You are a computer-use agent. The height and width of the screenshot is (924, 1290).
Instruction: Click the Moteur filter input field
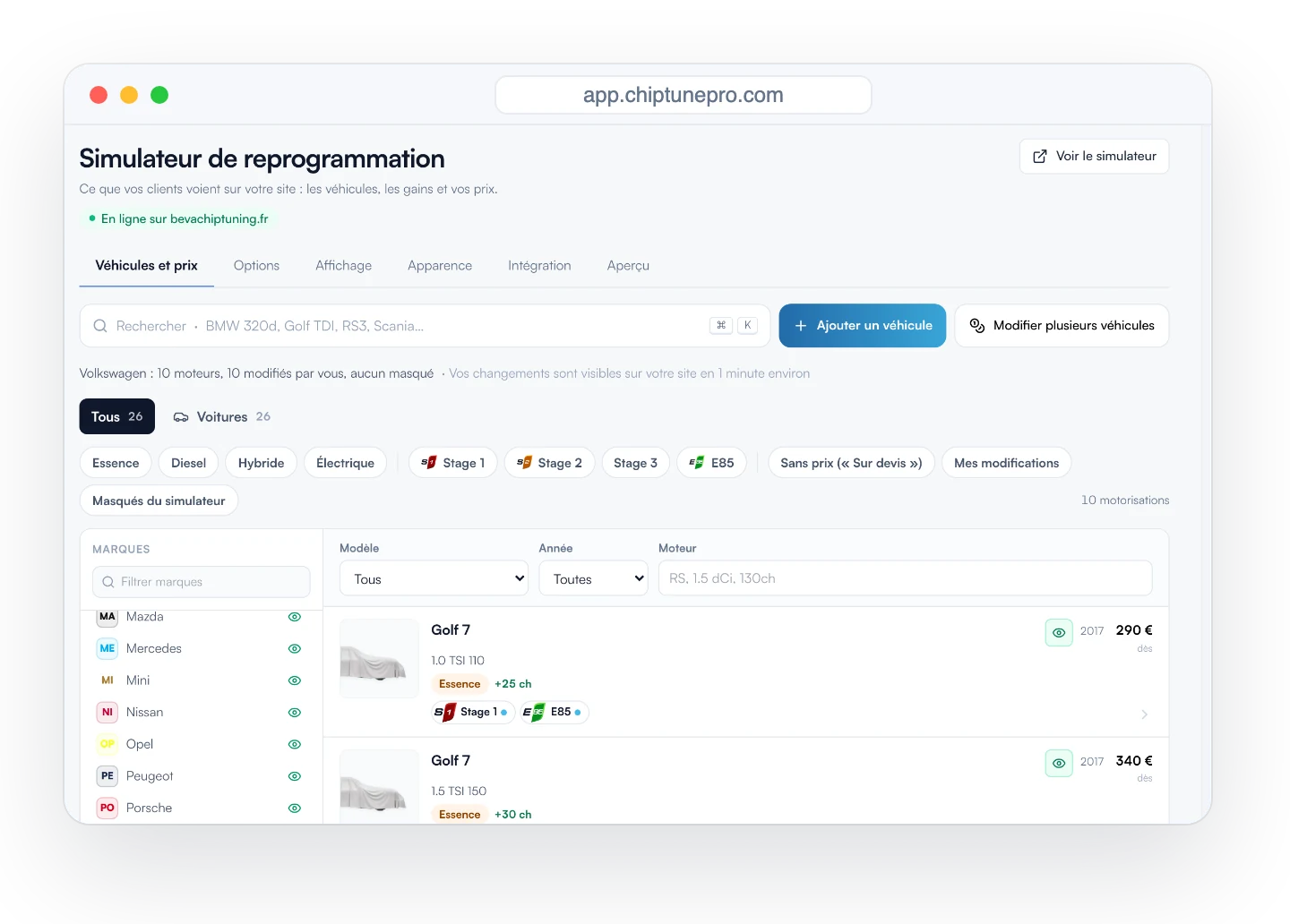905,578
